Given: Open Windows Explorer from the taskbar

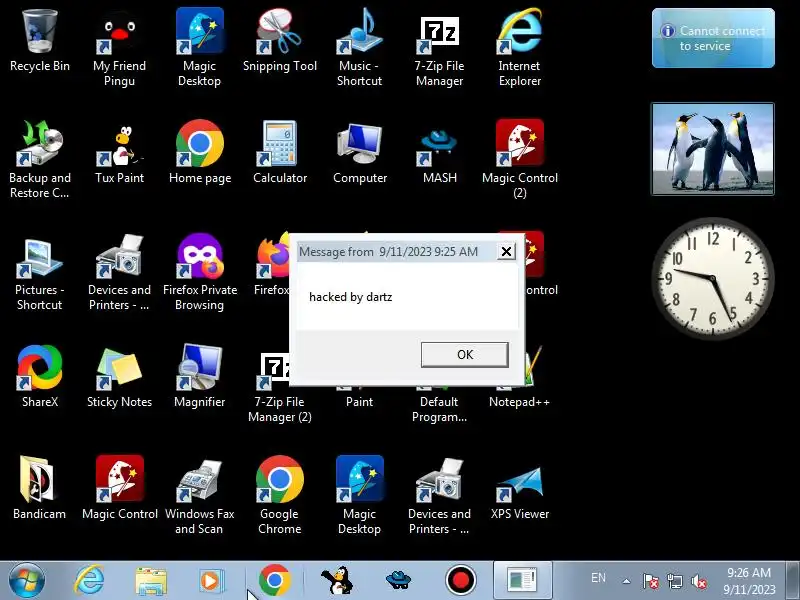Looking at the screenshot, I should pos(151,582).
